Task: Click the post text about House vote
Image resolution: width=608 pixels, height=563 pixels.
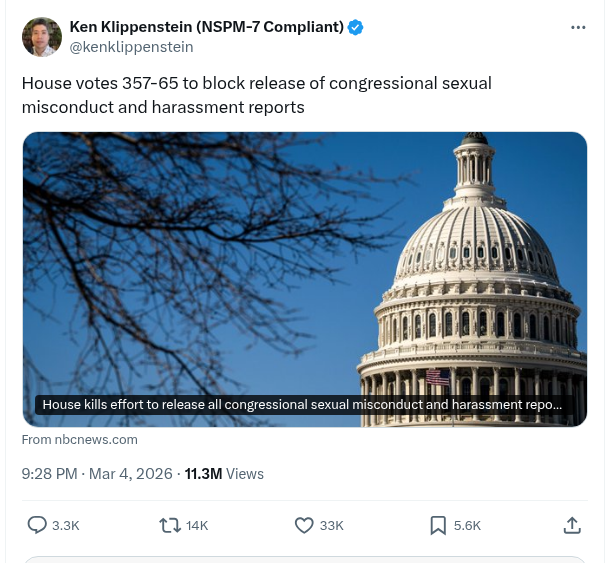Action: coord(256,95)
